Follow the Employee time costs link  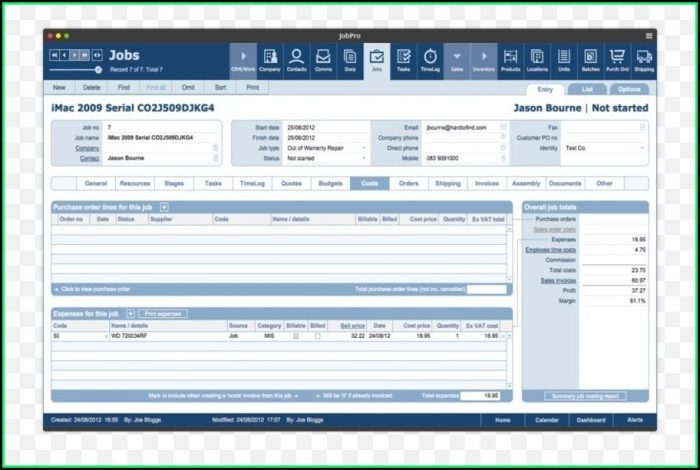pos(550,250)
